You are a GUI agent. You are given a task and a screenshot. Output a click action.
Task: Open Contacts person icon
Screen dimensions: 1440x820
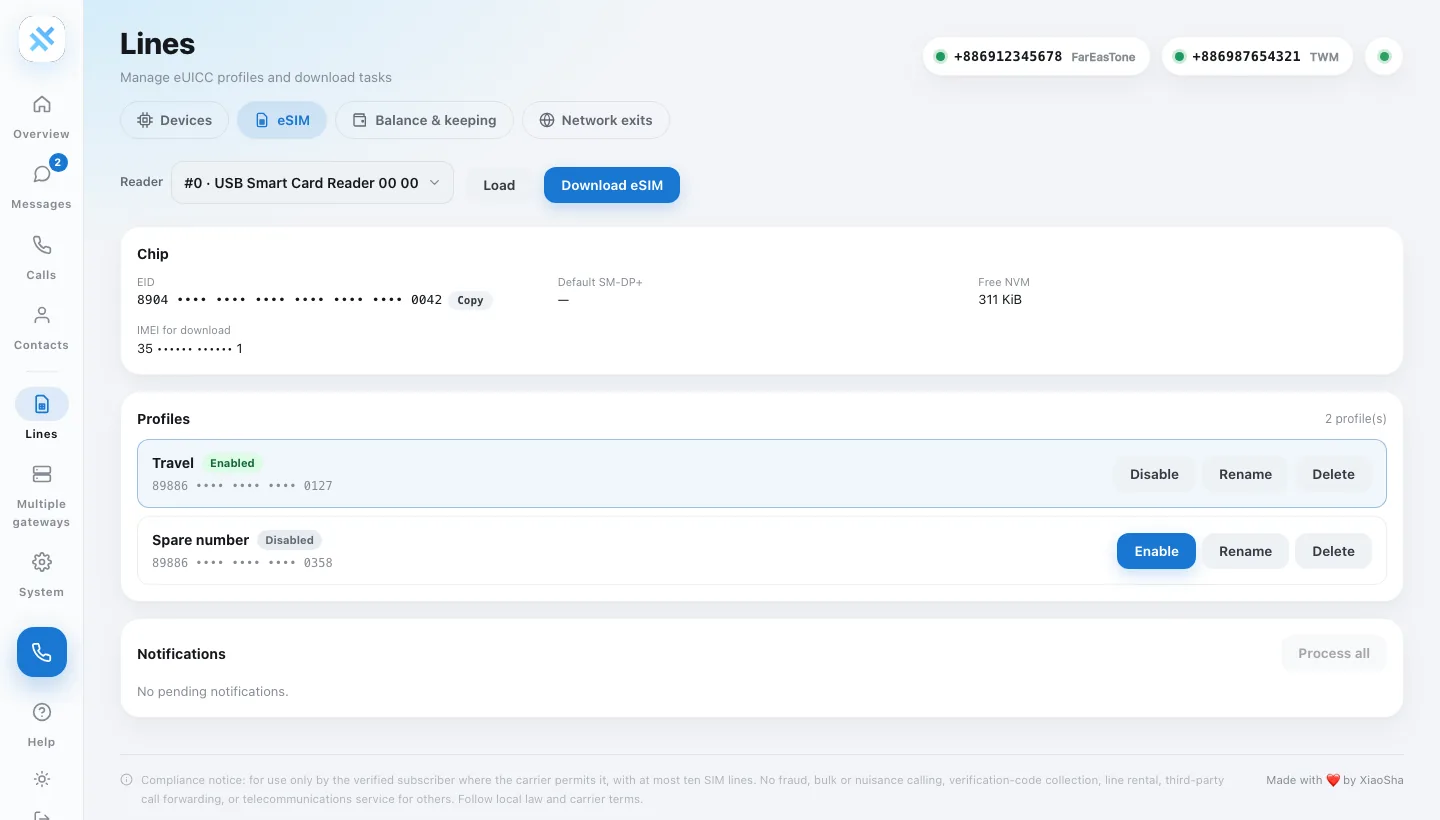(42, 315)
